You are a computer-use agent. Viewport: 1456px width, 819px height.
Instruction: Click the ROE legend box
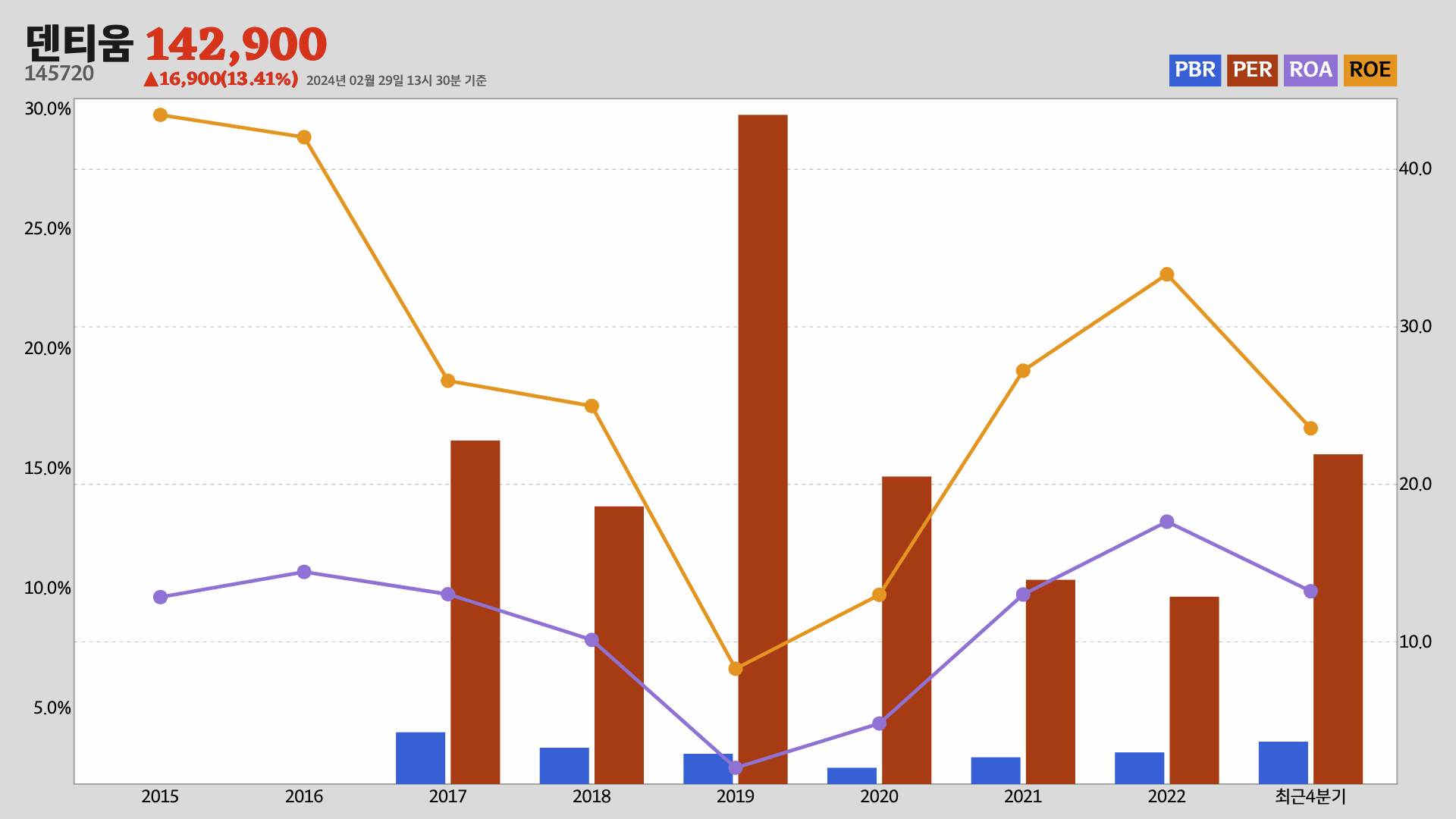tap(1370, 71)
